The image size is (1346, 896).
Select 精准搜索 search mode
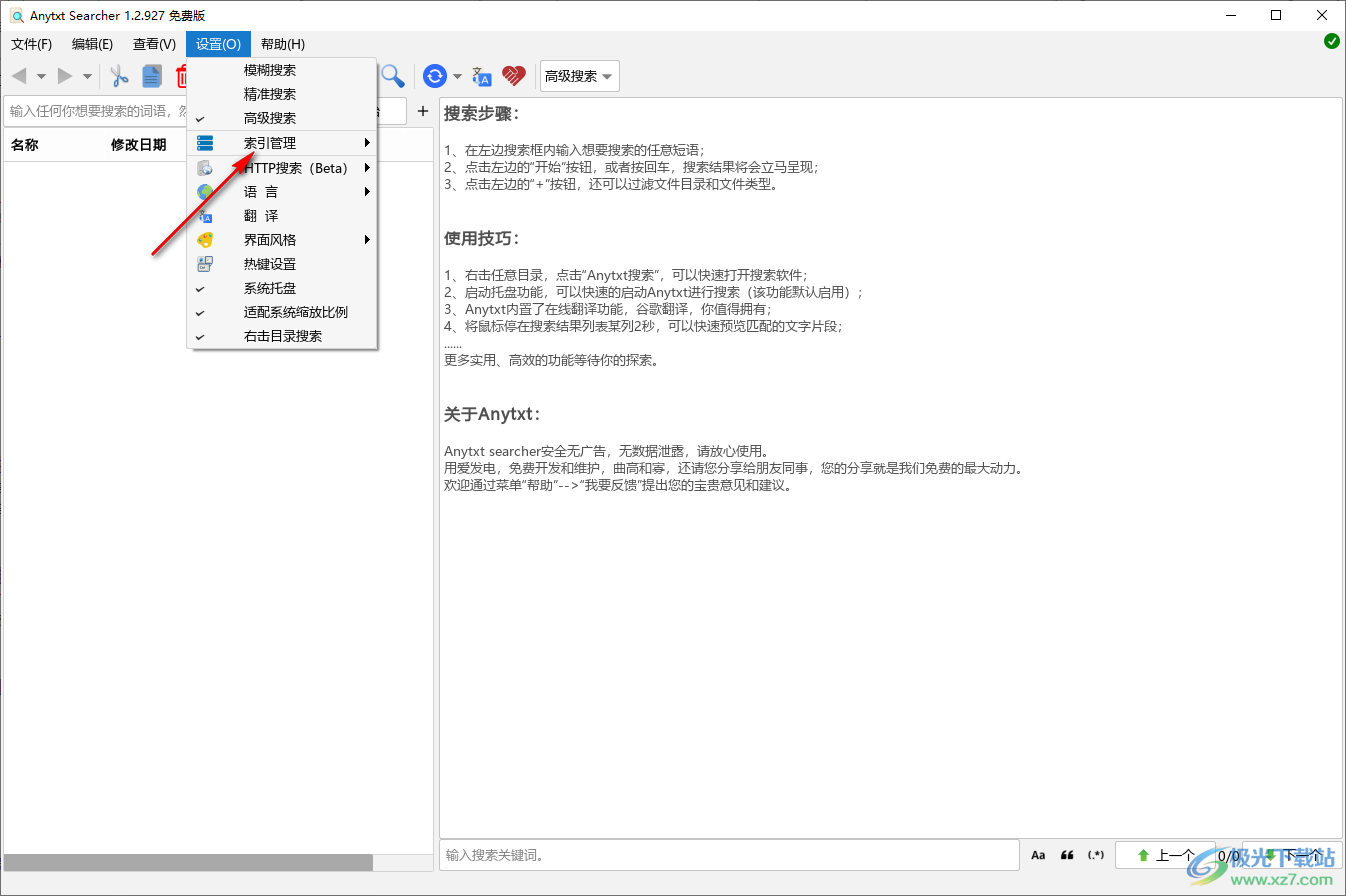click(x=282, y=94)
